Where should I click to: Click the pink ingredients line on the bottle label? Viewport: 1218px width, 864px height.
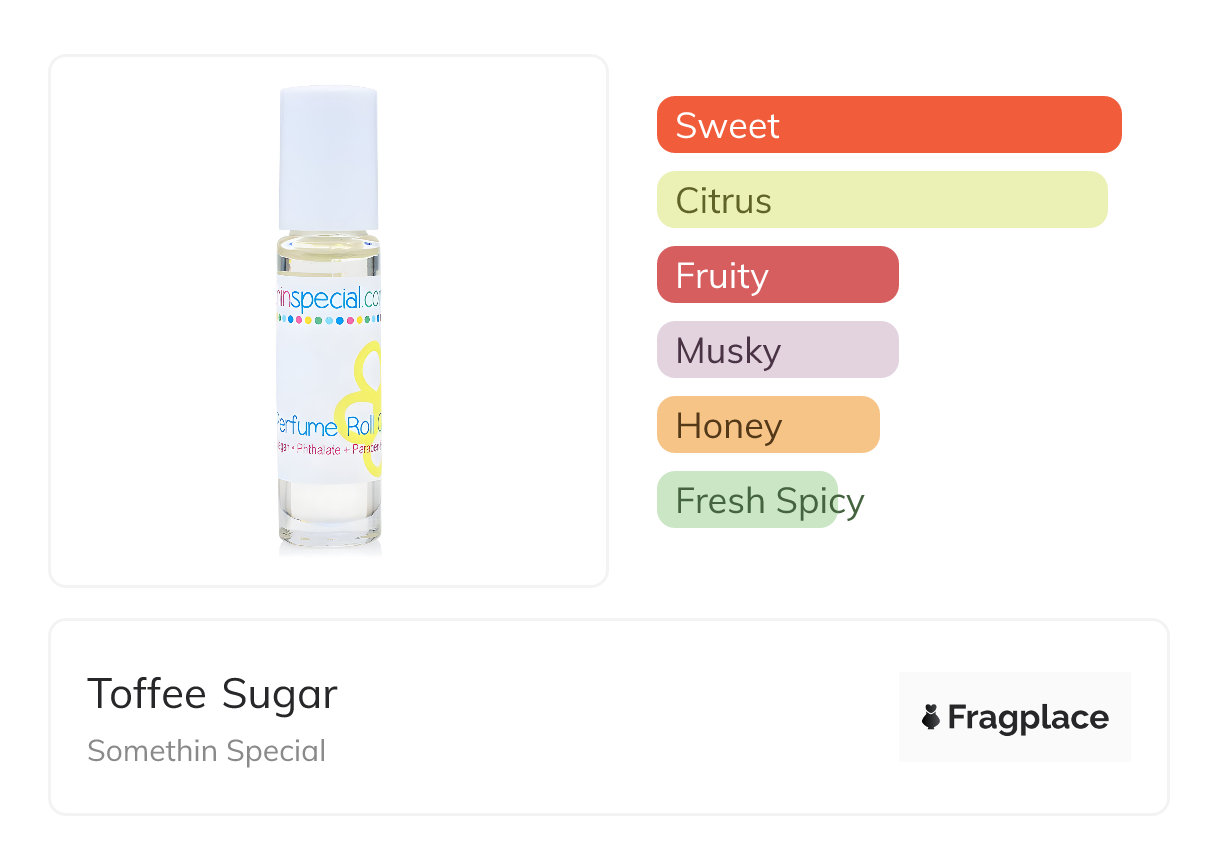329,450
